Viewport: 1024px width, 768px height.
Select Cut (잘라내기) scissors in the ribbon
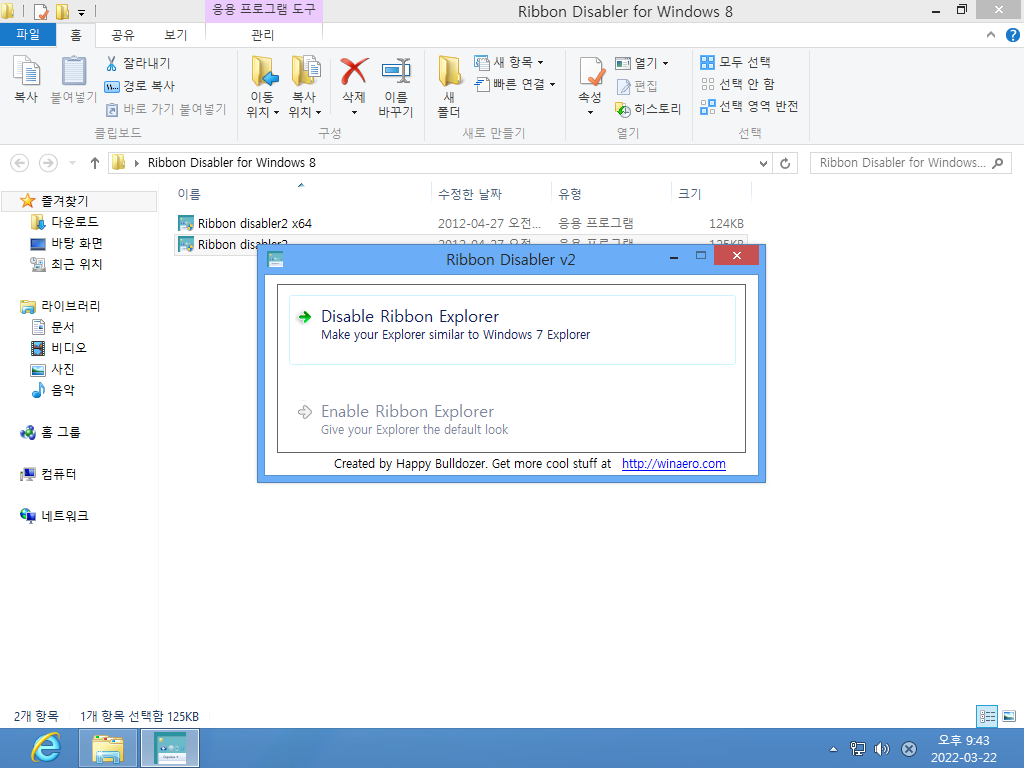(138, 63)
